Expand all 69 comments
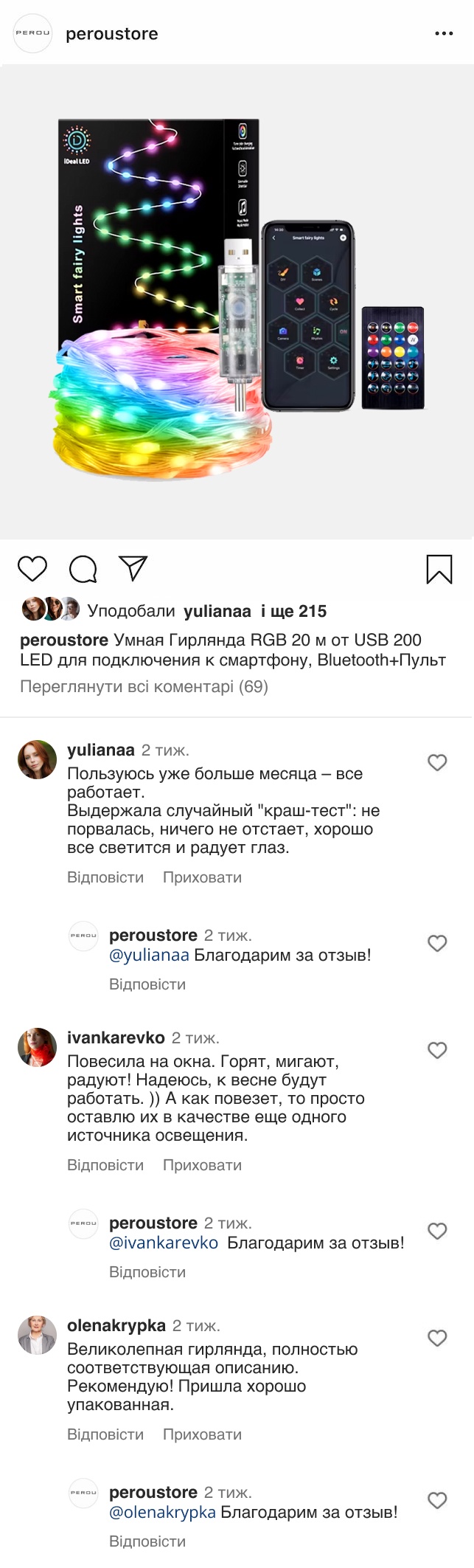474x1568 pixels. pos(144,686)
